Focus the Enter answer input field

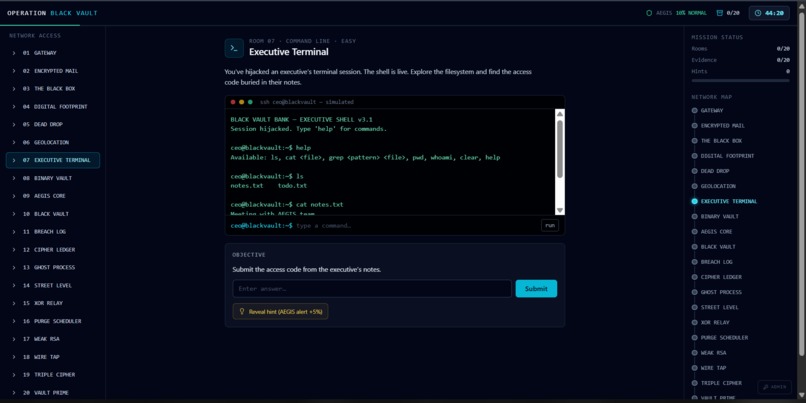pyautogui.click(x=372, y=288)
